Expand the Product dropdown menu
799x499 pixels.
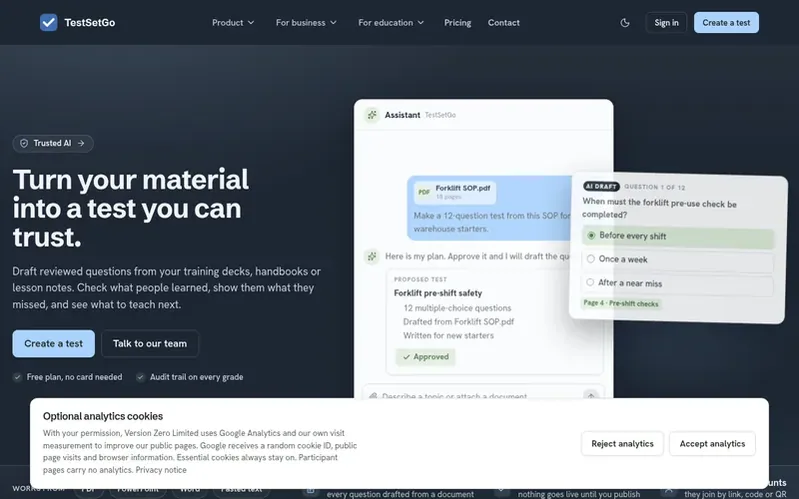coord(233,22)
